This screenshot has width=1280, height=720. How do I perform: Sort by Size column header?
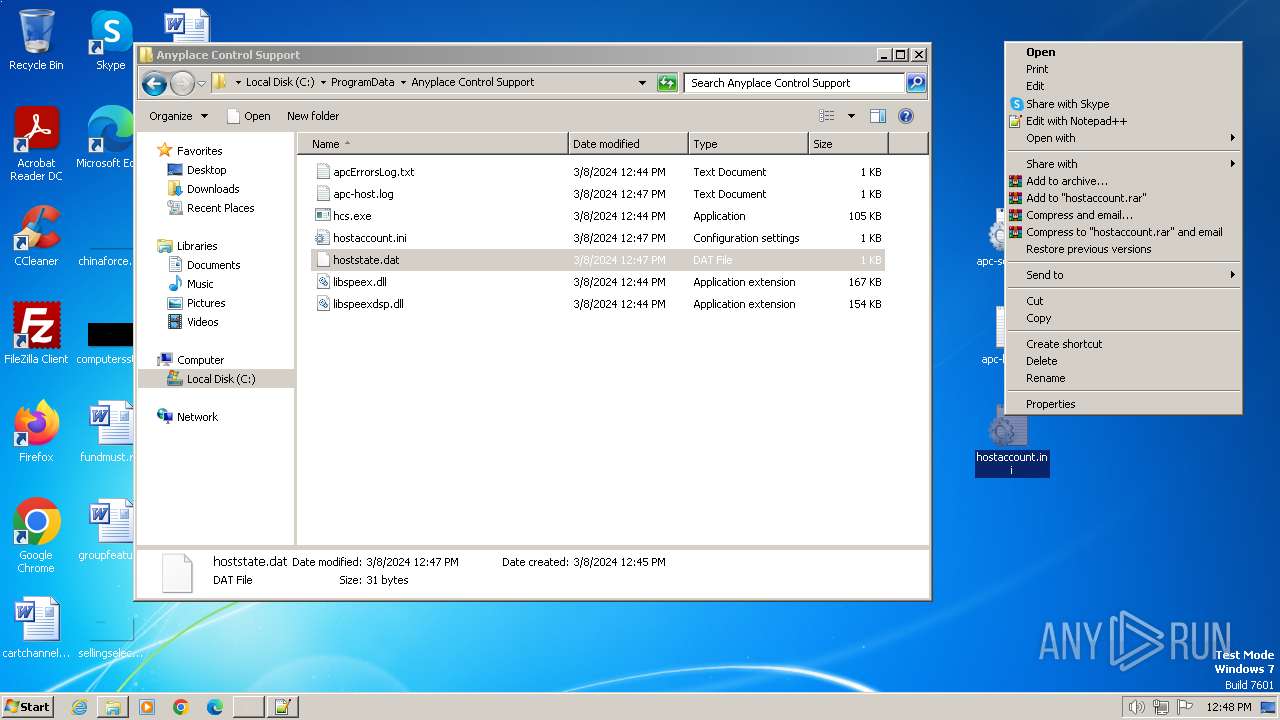coord(848,144)
